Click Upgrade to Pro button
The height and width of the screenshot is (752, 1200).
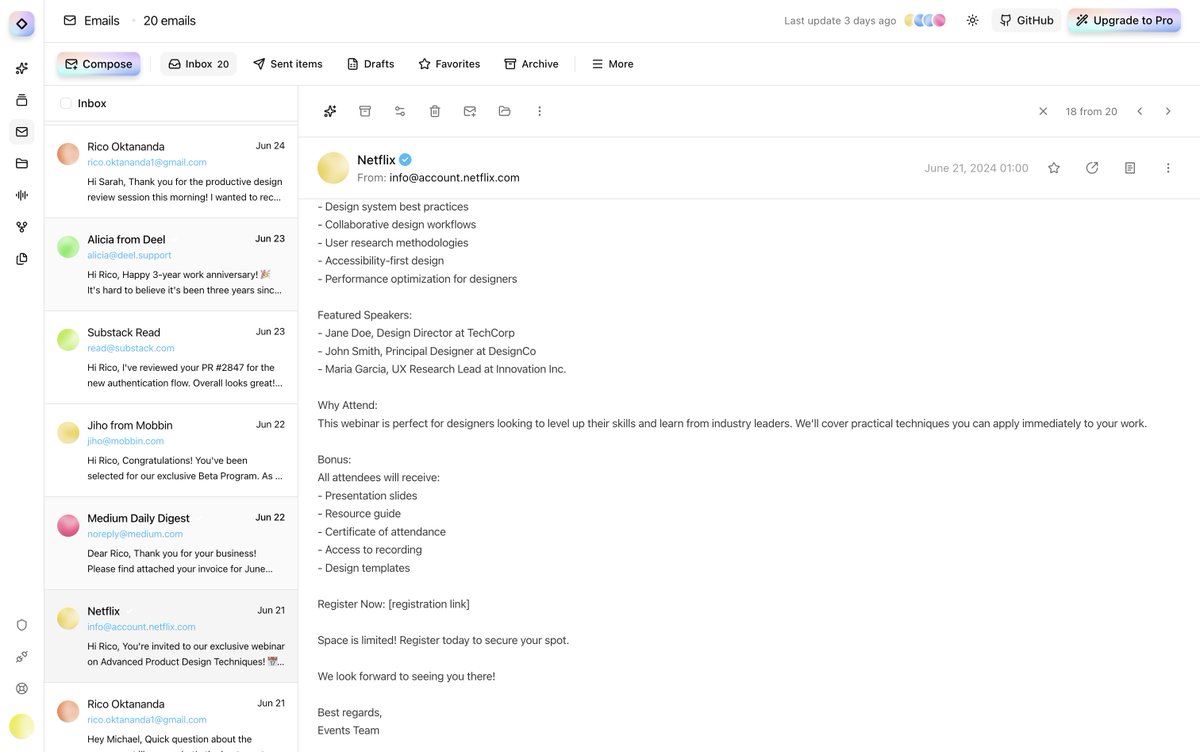tap(1125, 20)
